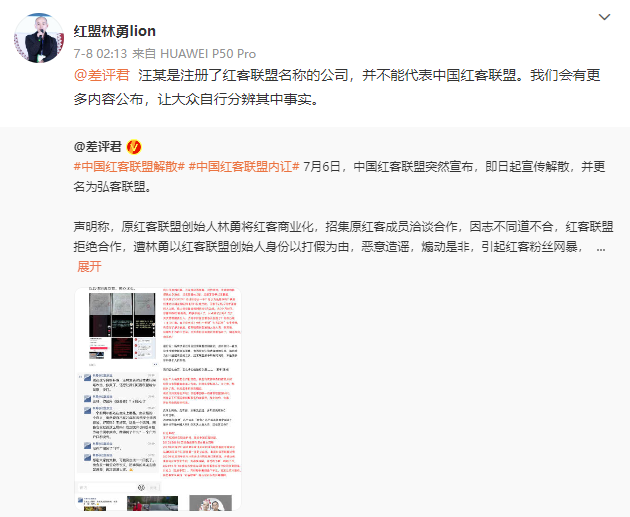Image resolution: width=630 pixels, height=517 pixels.
Task: View photo grid in attached image
Action: coord(122,326)
